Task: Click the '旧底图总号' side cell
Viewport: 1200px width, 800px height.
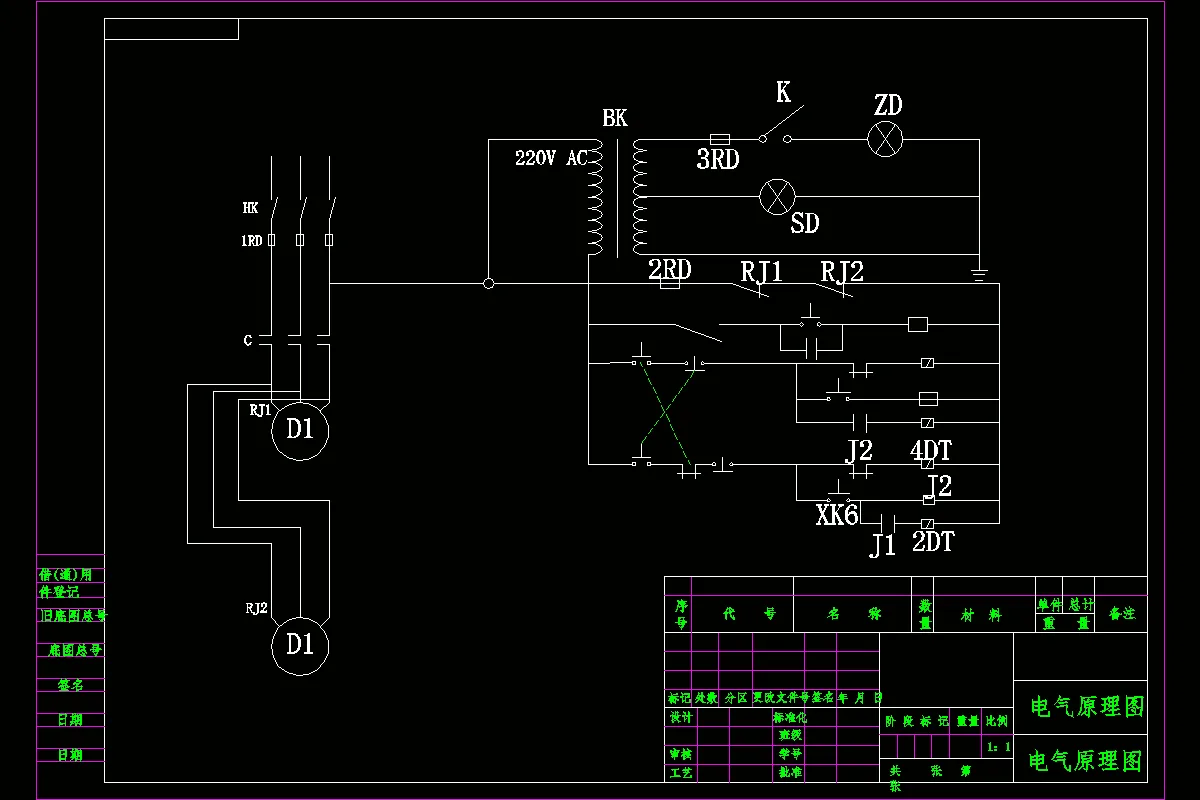Action: tap(72, 616)
